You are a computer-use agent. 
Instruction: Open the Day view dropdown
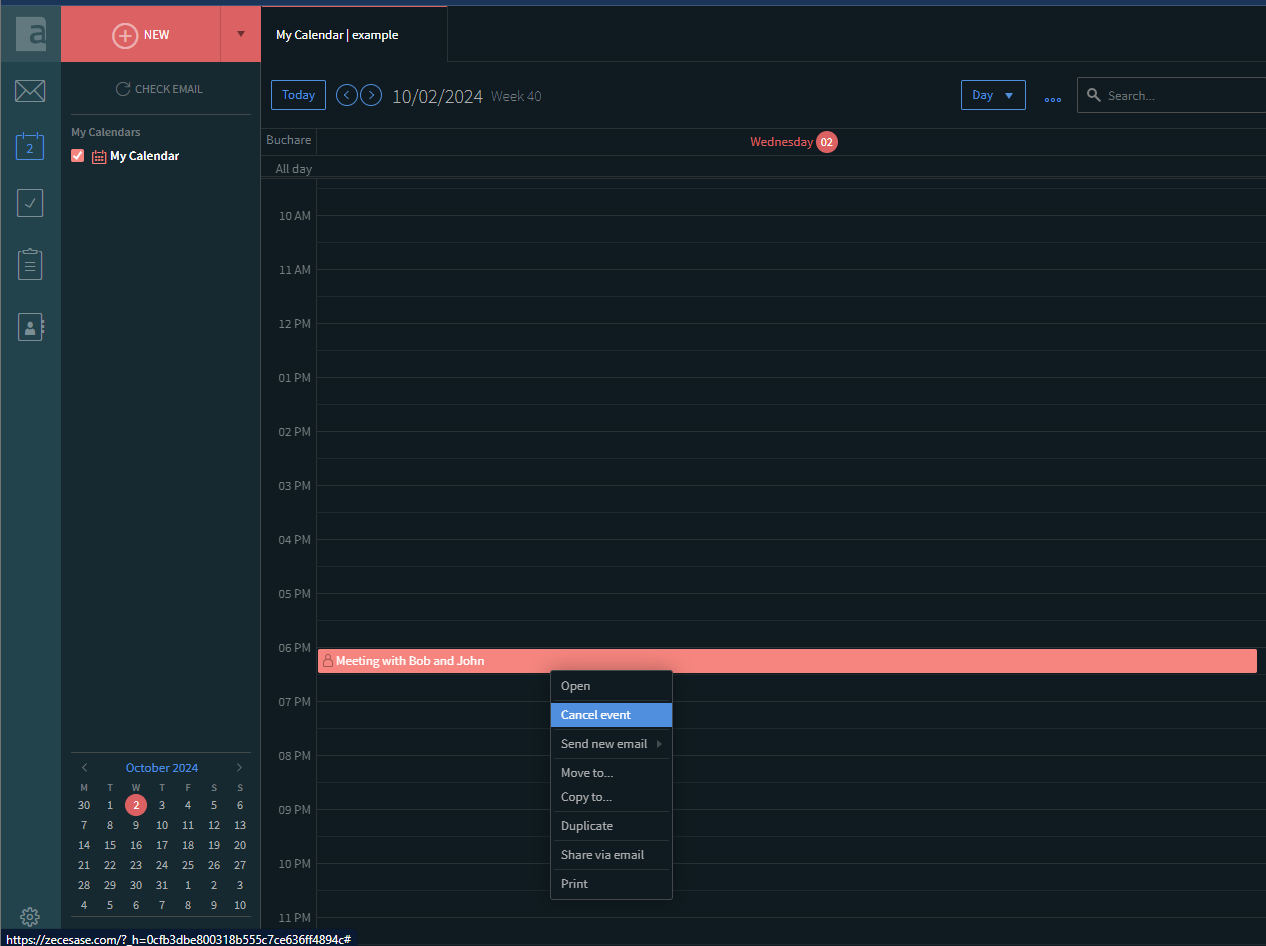tap(992, 95)
